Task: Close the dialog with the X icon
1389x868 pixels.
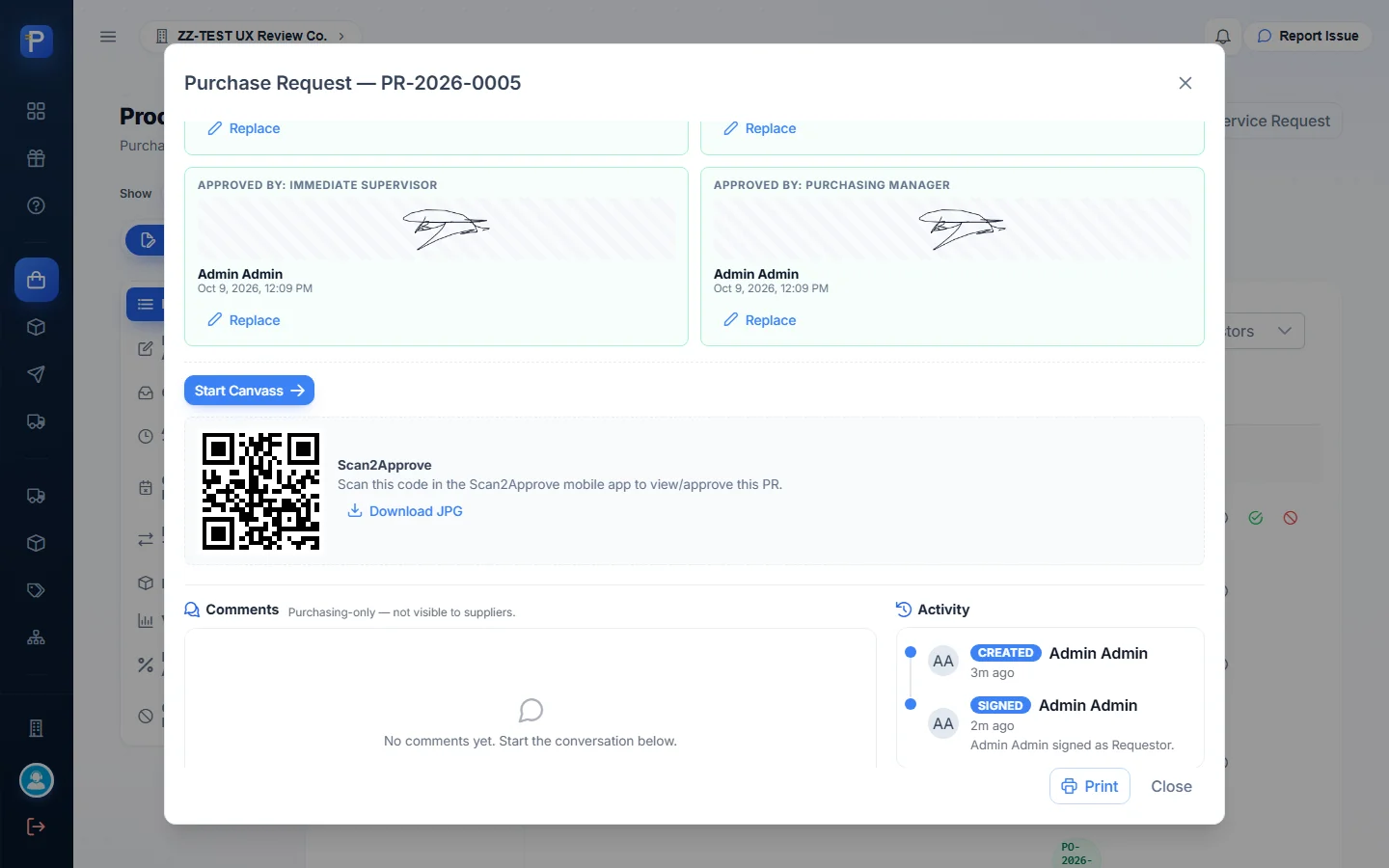Action: pos(1185,83)
